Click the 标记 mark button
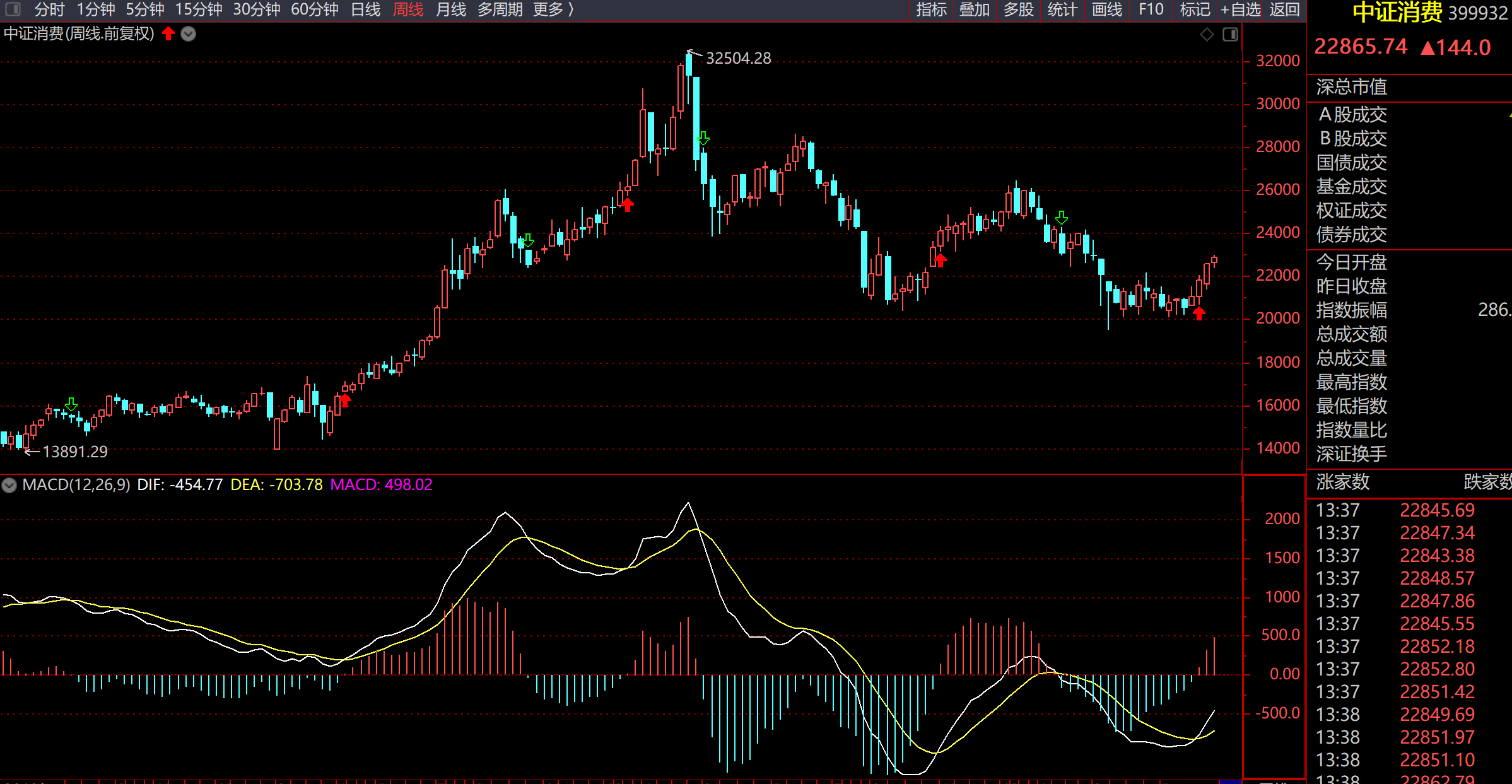 point(1195,9)
